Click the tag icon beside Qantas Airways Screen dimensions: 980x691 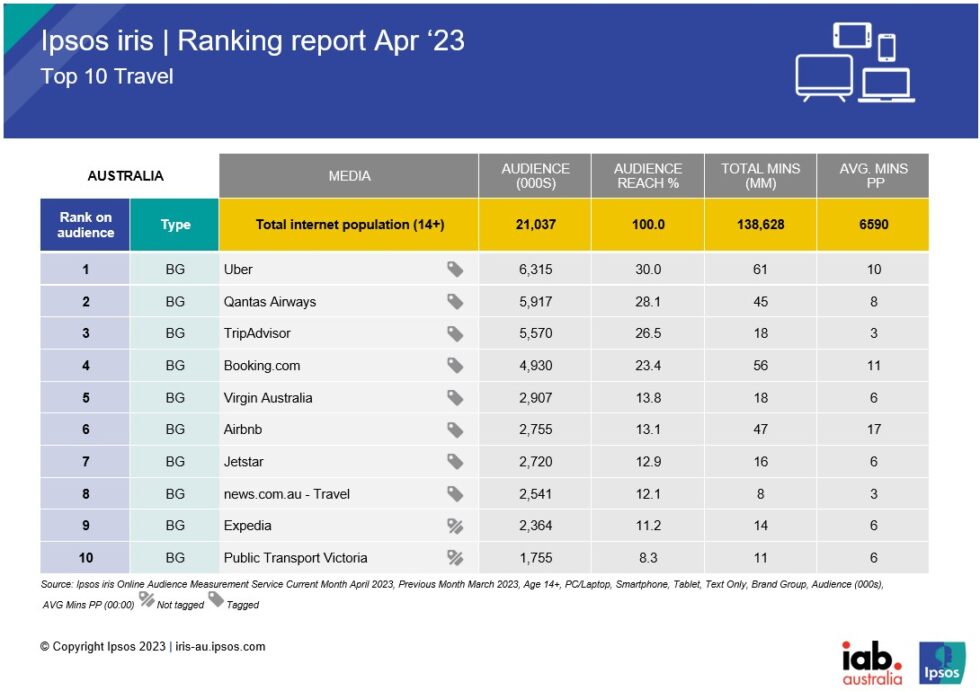coord(456,301)
